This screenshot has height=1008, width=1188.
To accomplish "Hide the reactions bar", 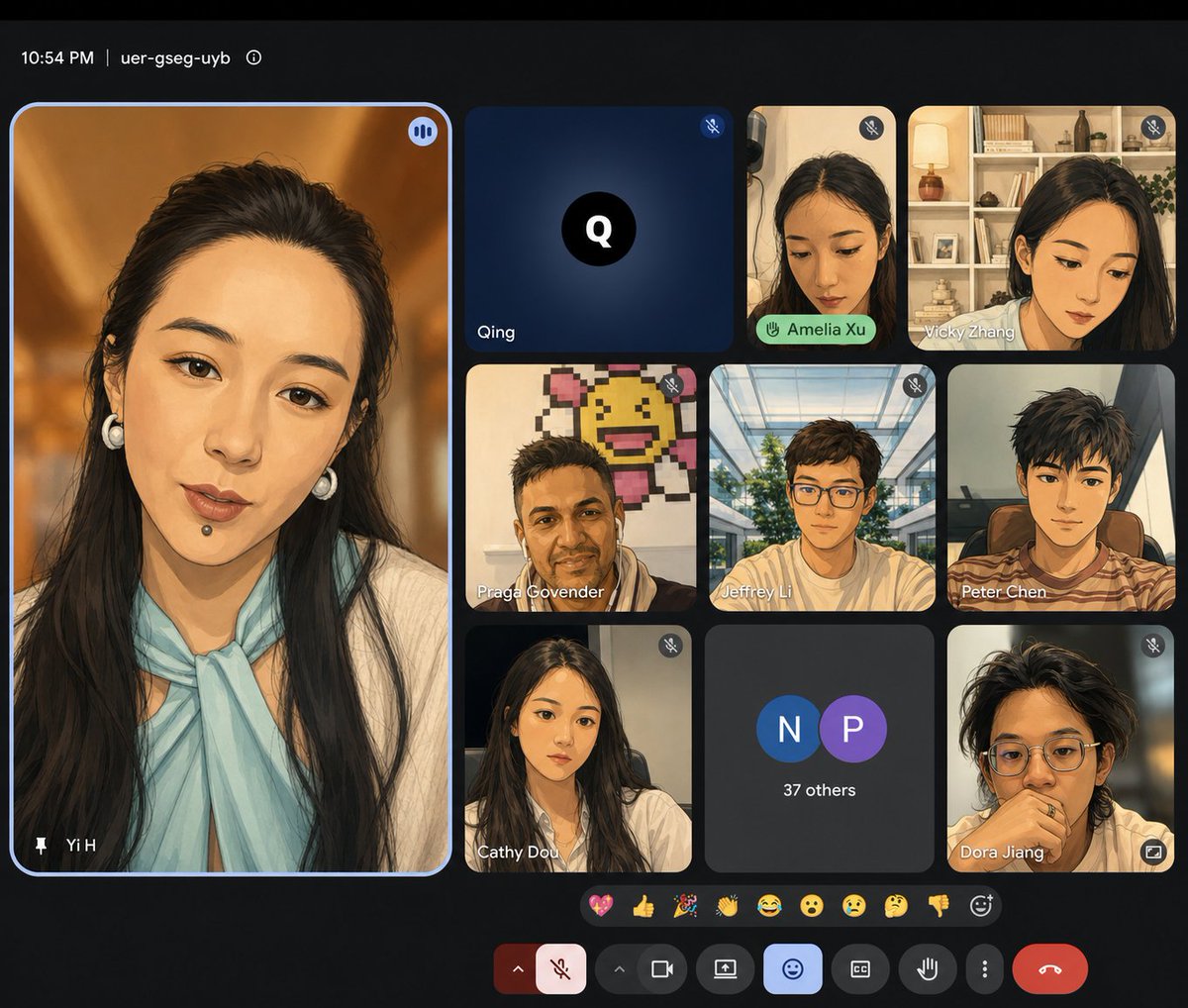I will (x=793, y=969).
